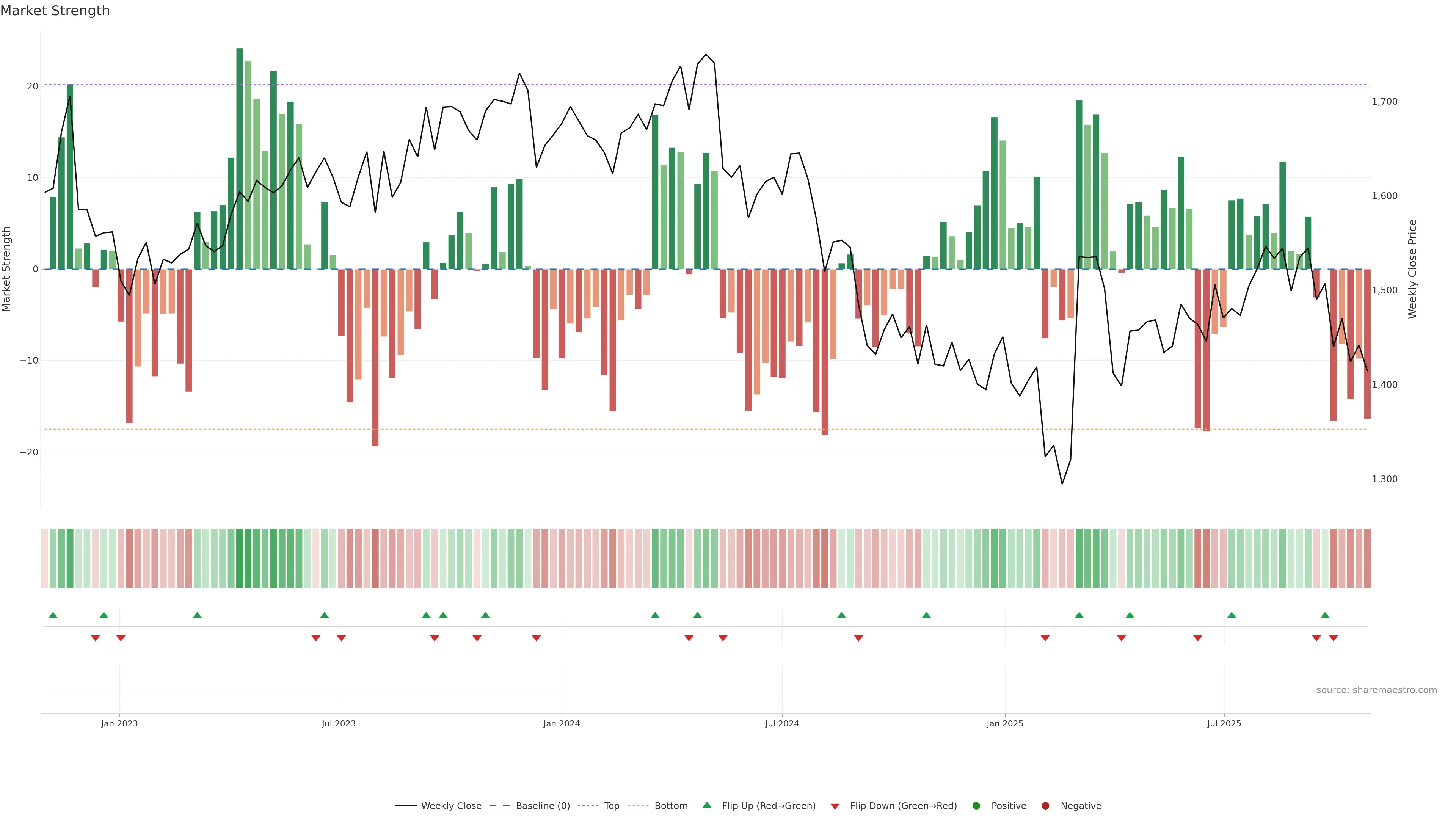Screen dimensions: 1456x819
Task: Click the source: sharemaestro.com text
Action: point(1376,690)
